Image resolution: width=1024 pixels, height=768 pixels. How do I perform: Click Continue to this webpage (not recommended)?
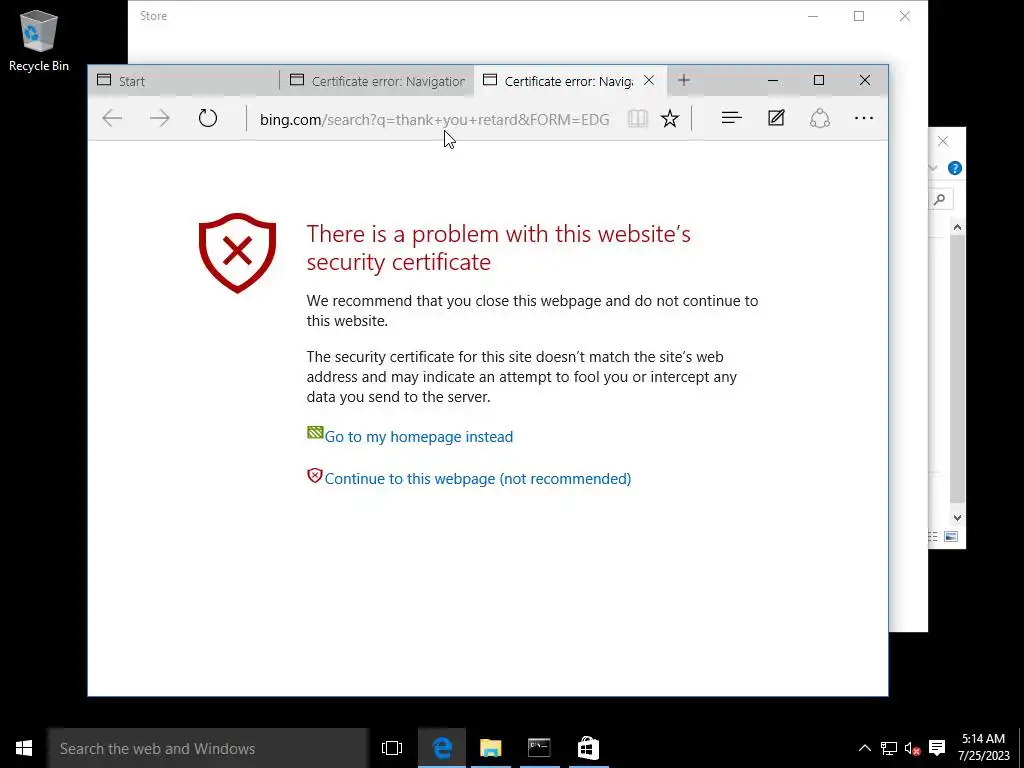pos(478,479)
